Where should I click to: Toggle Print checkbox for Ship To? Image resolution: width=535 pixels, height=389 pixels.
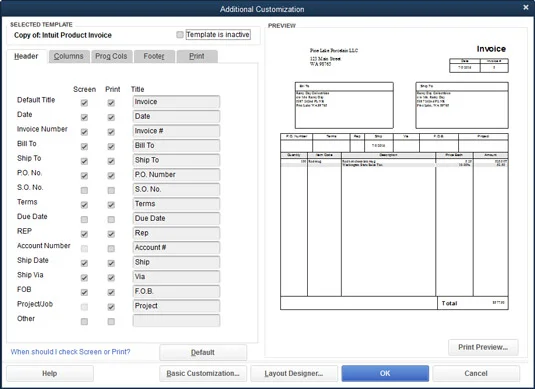coord(111,161)
